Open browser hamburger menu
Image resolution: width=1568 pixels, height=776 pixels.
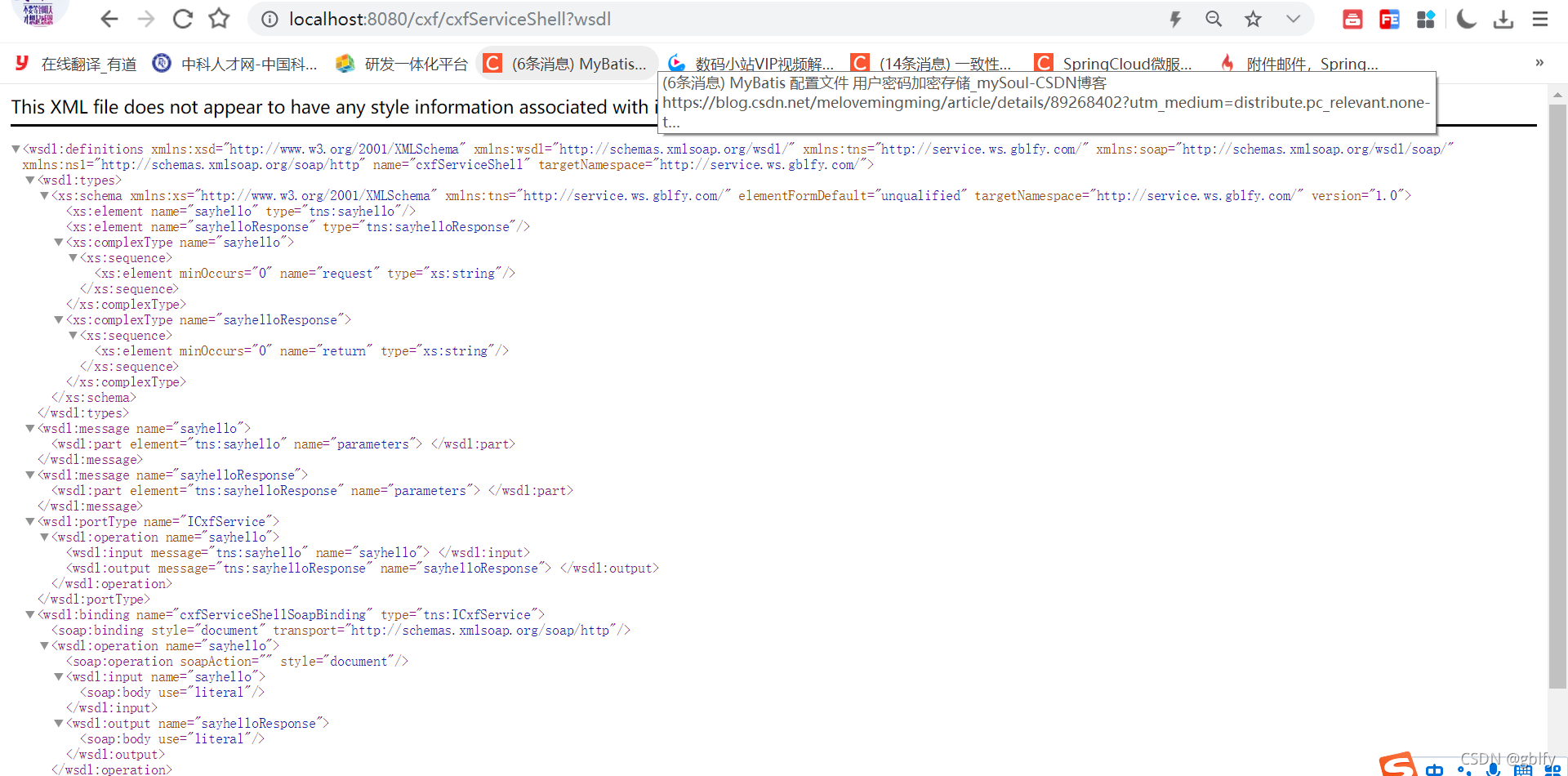[x=1540, y=19]
